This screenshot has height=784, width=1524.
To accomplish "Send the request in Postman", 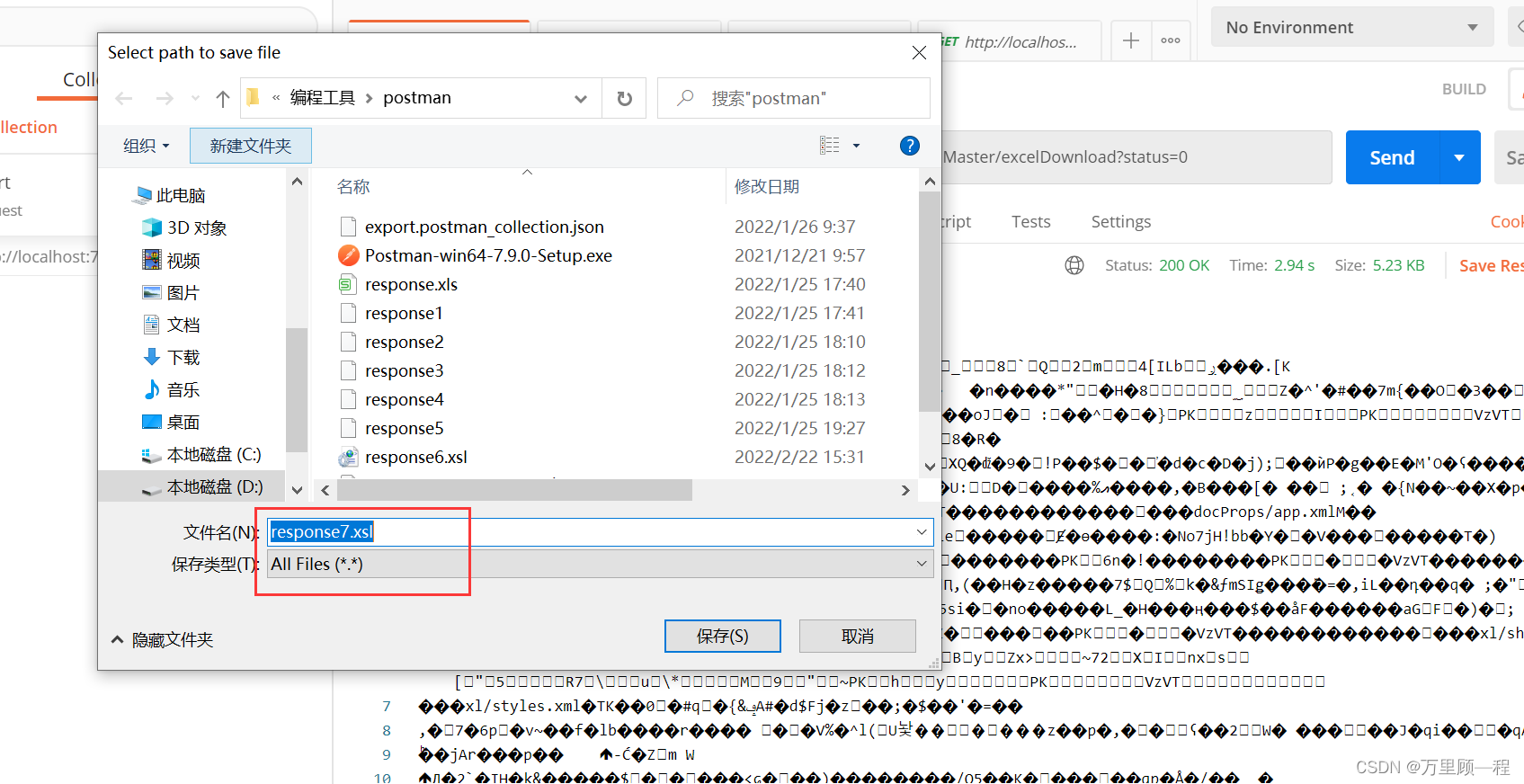I will pyautogui.click(x=1393, y=157).
